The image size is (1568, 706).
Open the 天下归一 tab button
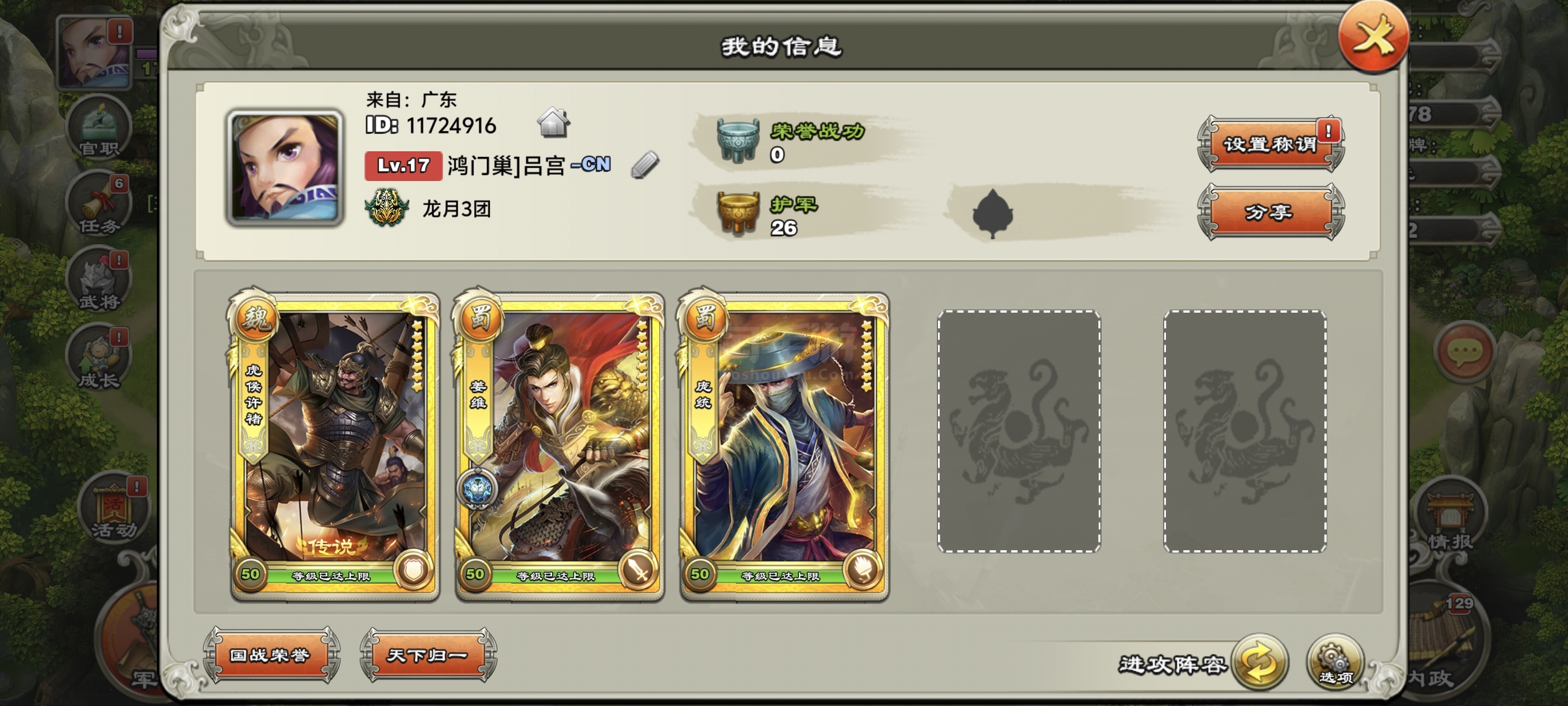pos(428,655)
